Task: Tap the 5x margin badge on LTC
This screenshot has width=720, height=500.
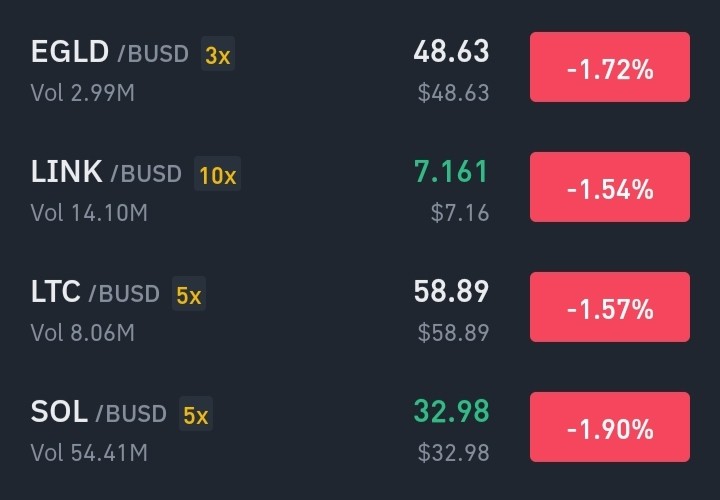Action: (x=189, y=294)
